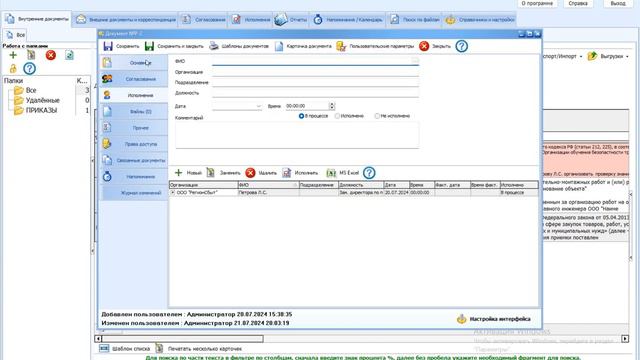
Task: Open help icon beside MS Excel
Action: coord(369,173)
